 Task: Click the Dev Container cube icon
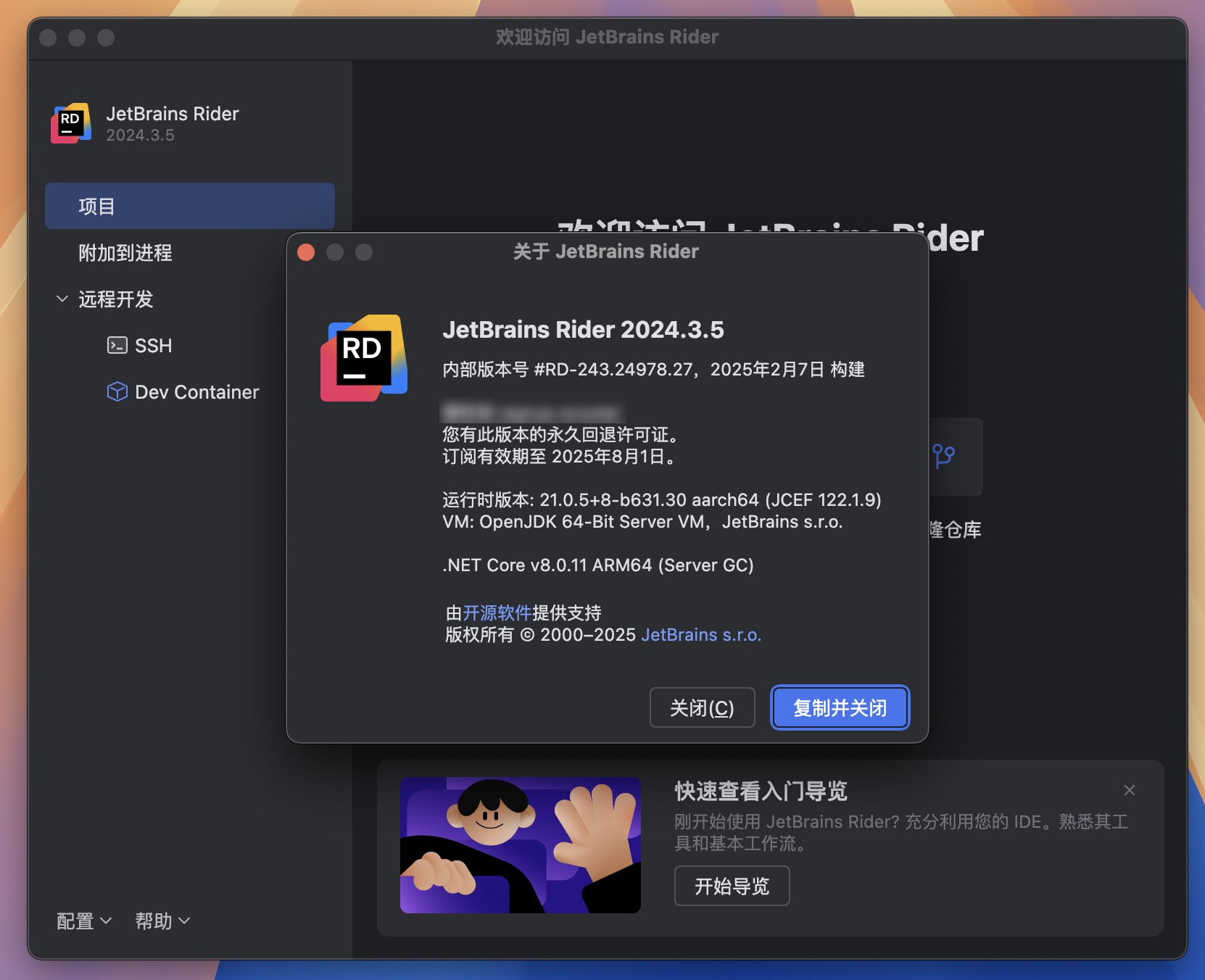pos(117,391)
